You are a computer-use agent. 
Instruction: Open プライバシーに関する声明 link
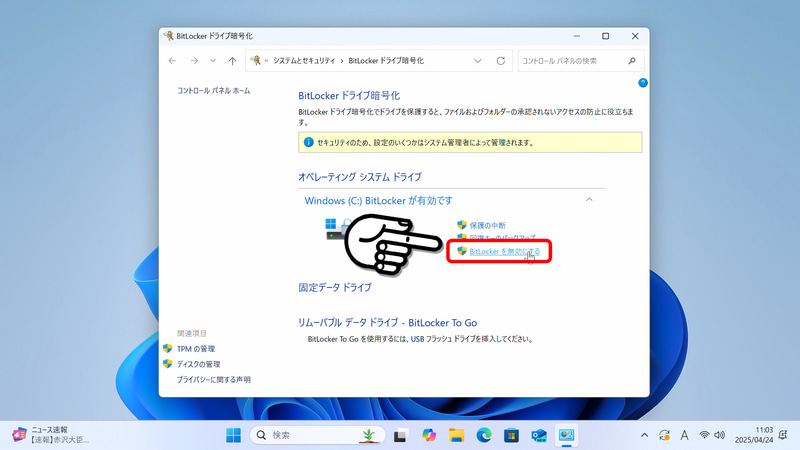(x=214, y=380)
